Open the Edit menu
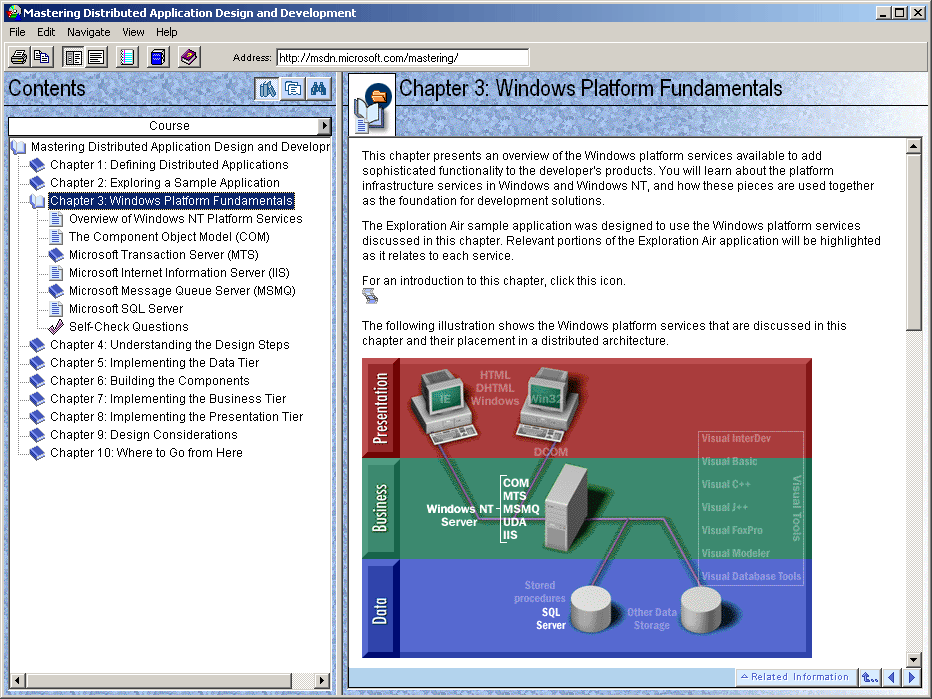Viewport: 932px width, 699px height. coord(46,32)
